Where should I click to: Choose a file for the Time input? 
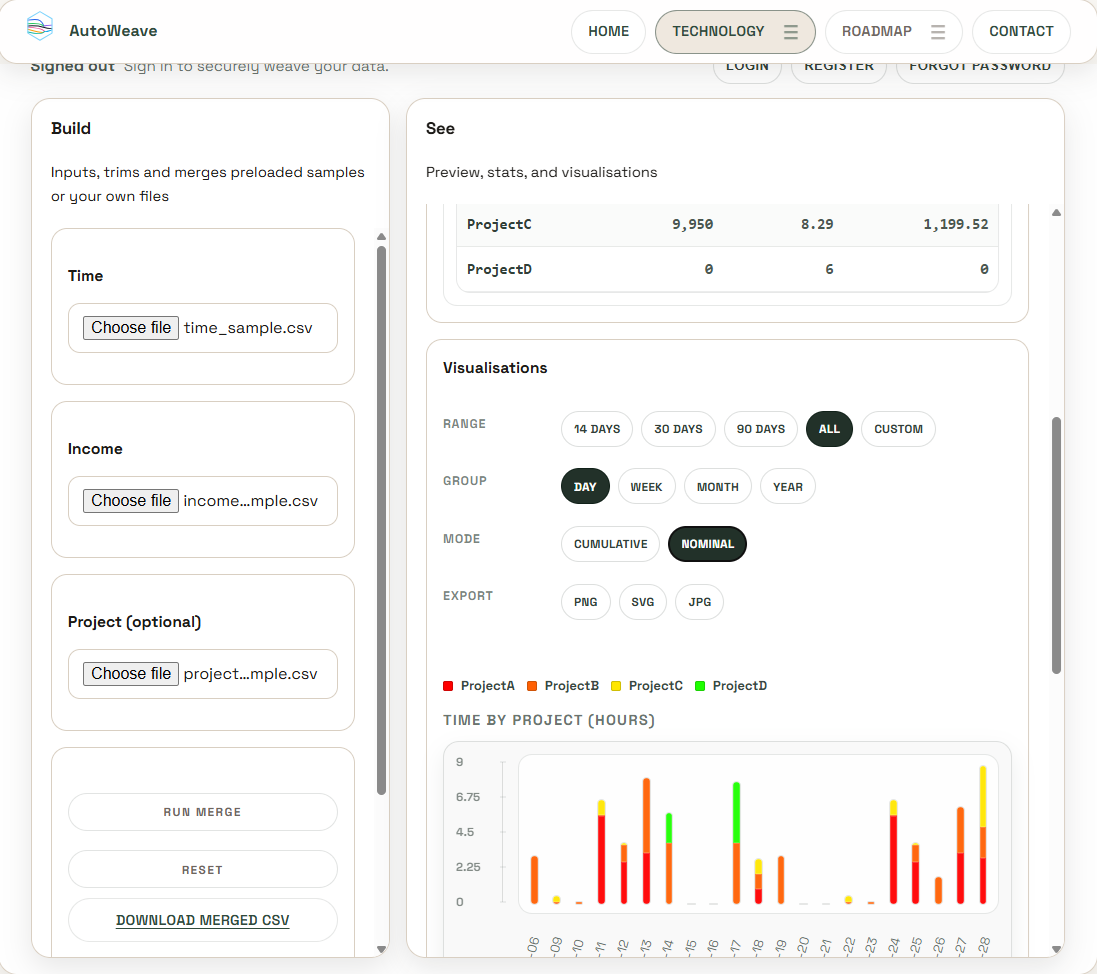point(130,327)
